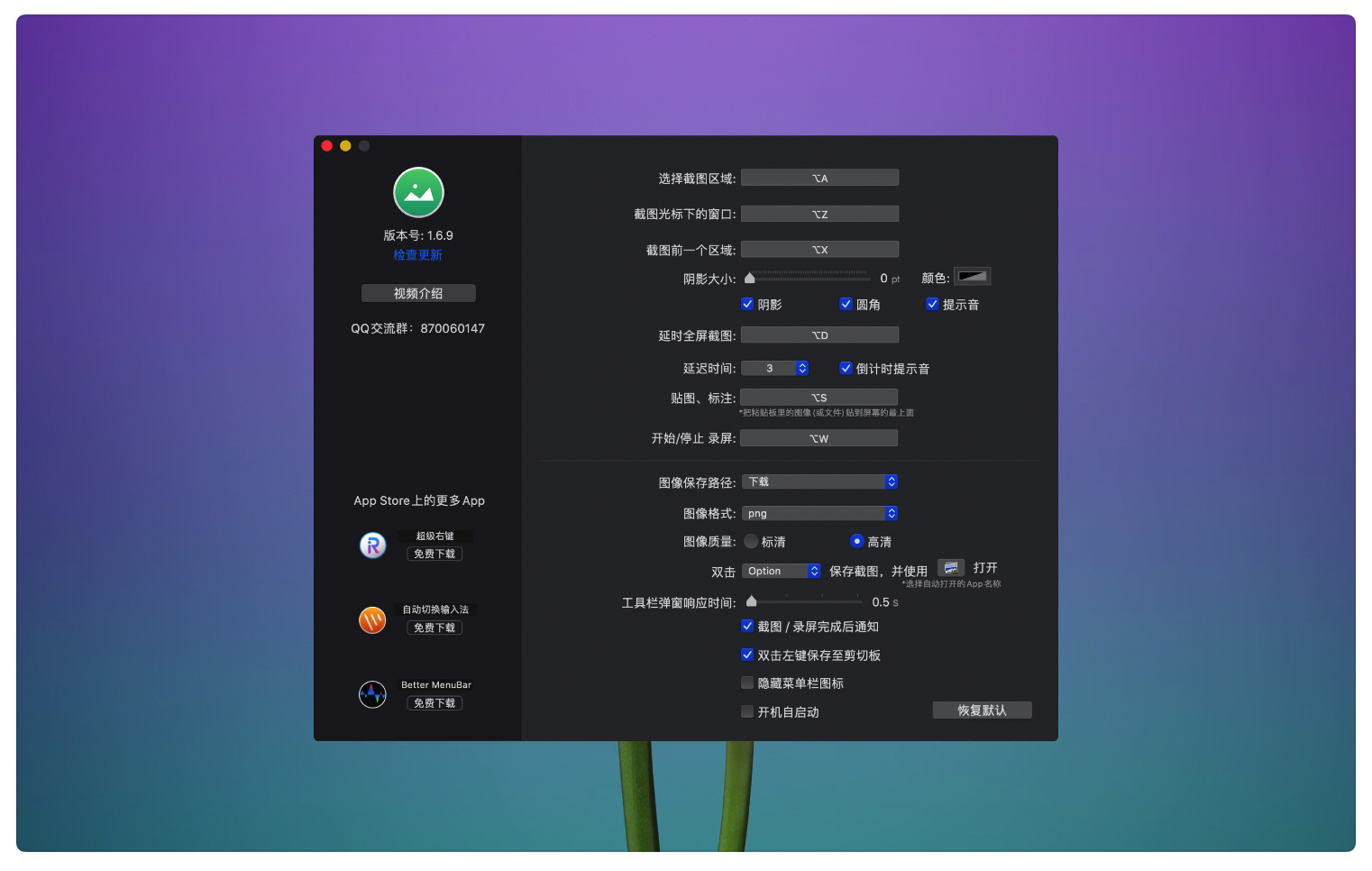Click the 选择截图区域 shortcut field
The image size is (1372, 871).
(819, 179)
